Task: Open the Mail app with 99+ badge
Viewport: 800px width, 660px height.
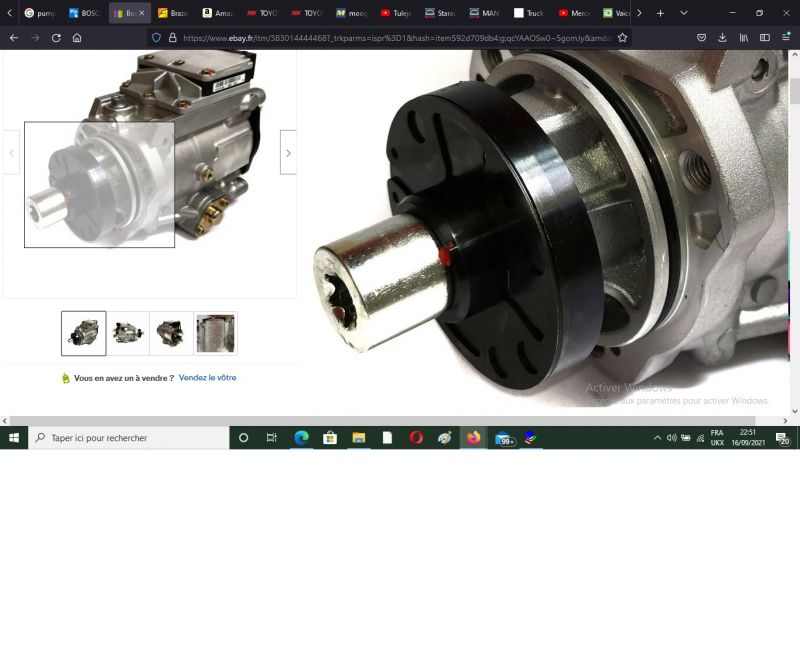Action: [504, 438]
